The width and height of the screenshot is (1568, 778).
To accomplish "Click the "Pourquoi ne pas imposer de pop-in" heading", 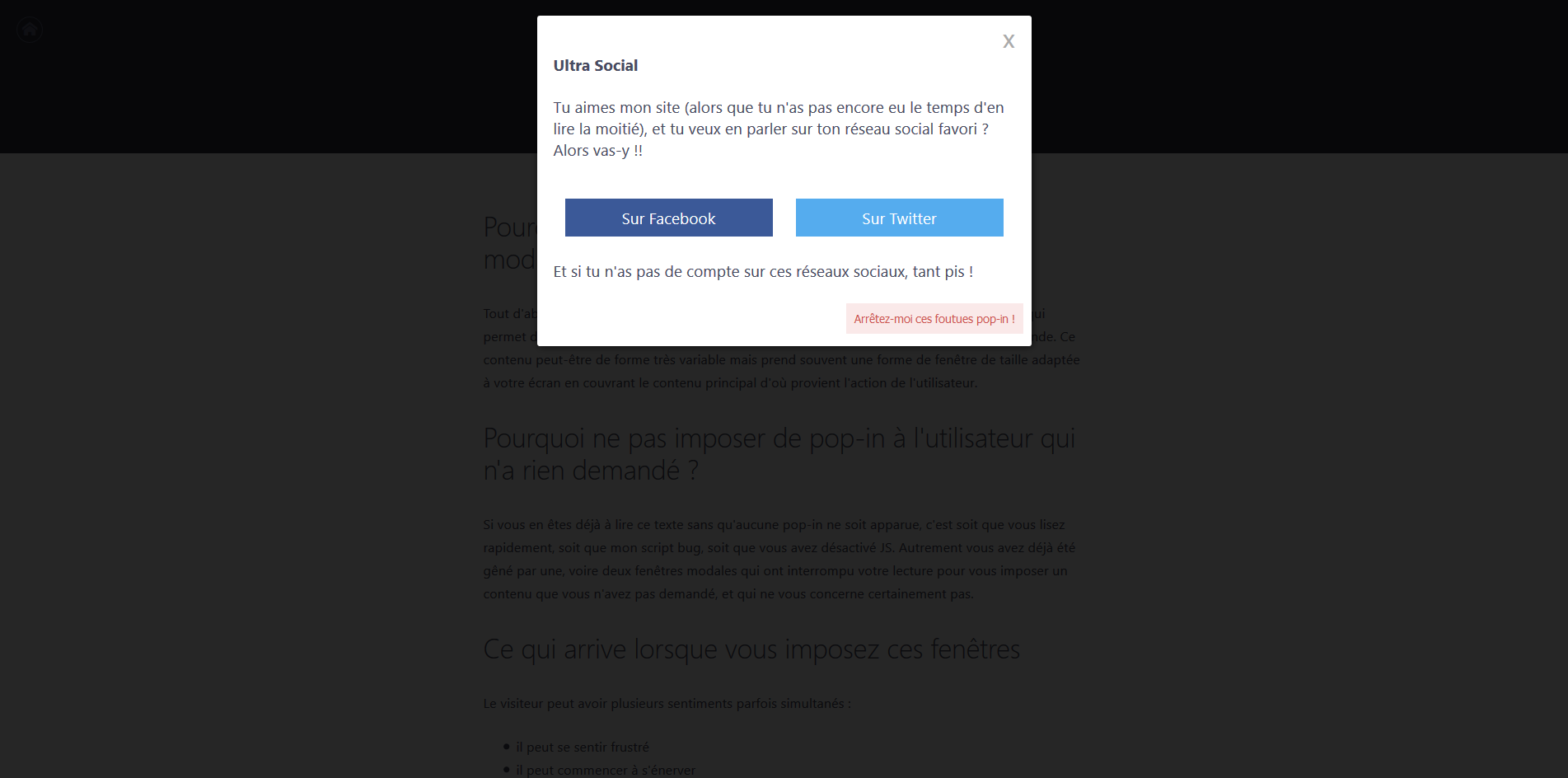I will point(779,454).
